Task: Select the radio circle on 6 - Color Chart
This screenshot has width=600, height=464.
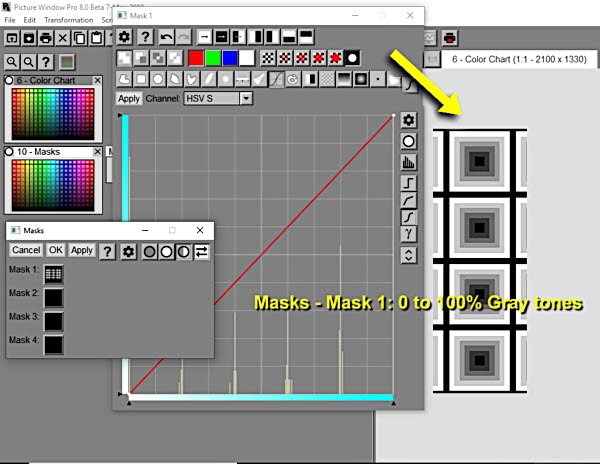Action: click(10, 80)
